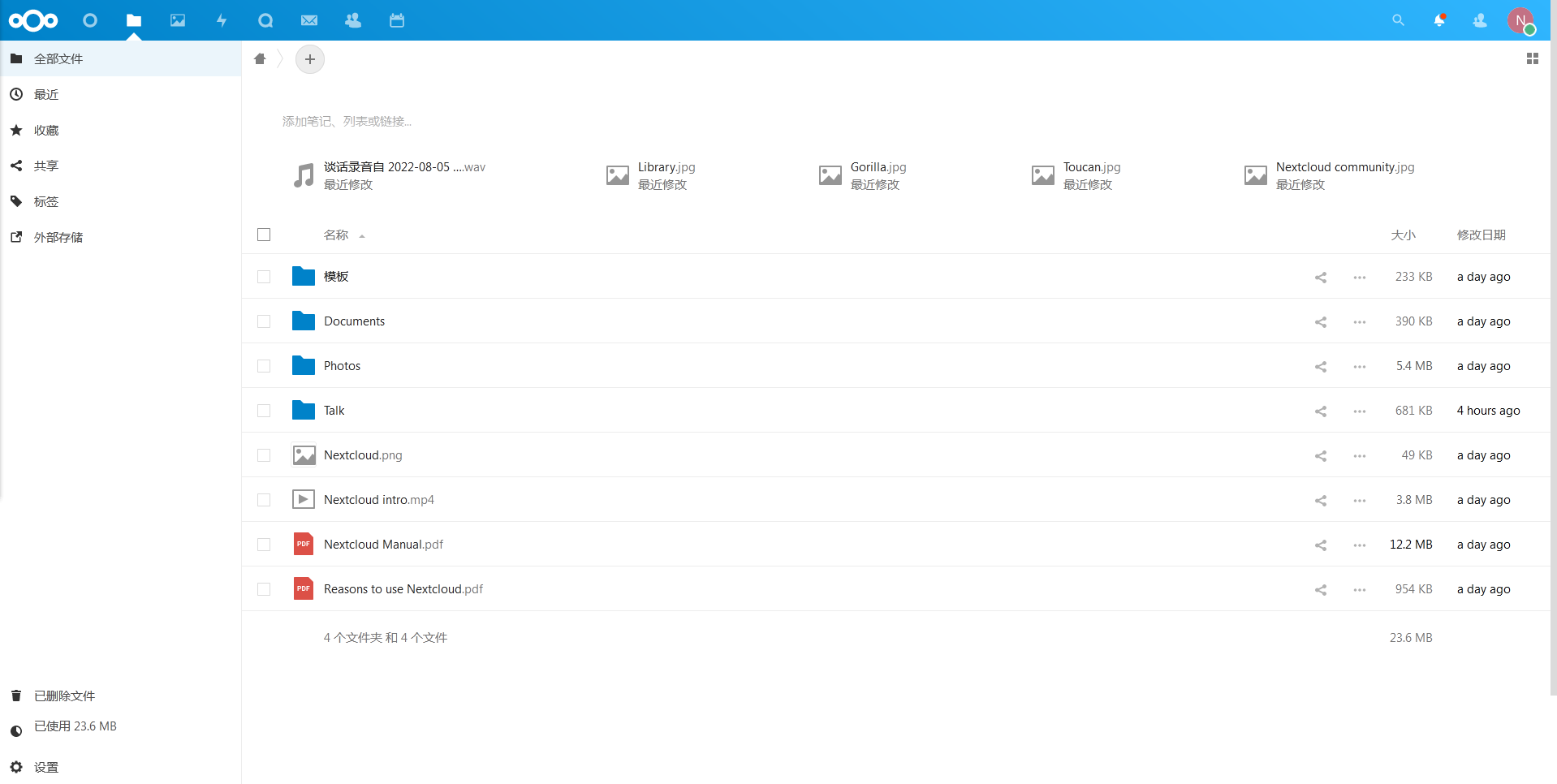Image resolution: width=1557 pixels, height=784 pixels.
Task: Select the Photos folder checkbox
Action: click(x=264, y=366)
